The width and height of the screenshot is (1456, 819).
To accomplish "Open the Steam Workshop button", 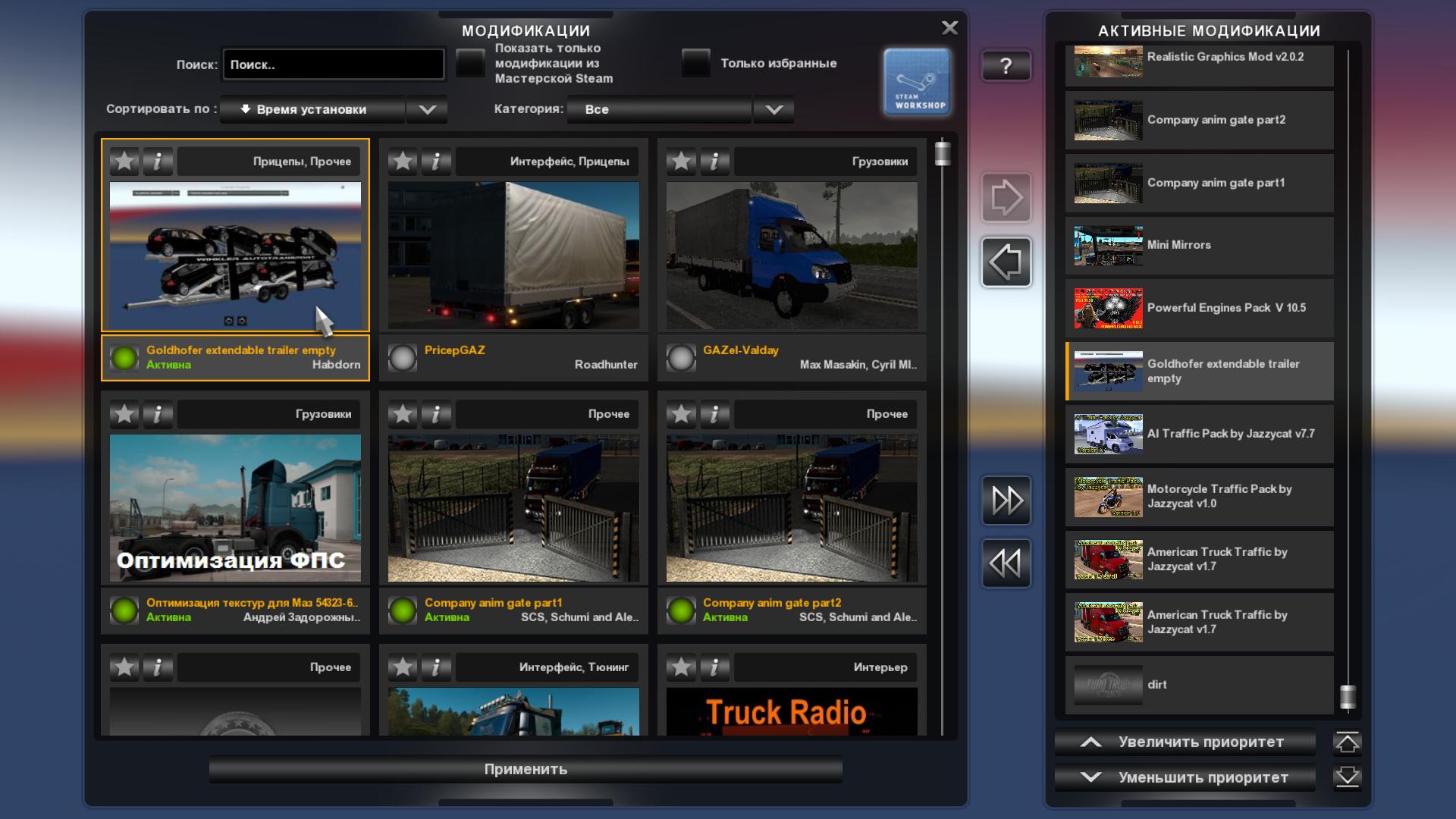I will pyautogui.click(x=916, y=82).
